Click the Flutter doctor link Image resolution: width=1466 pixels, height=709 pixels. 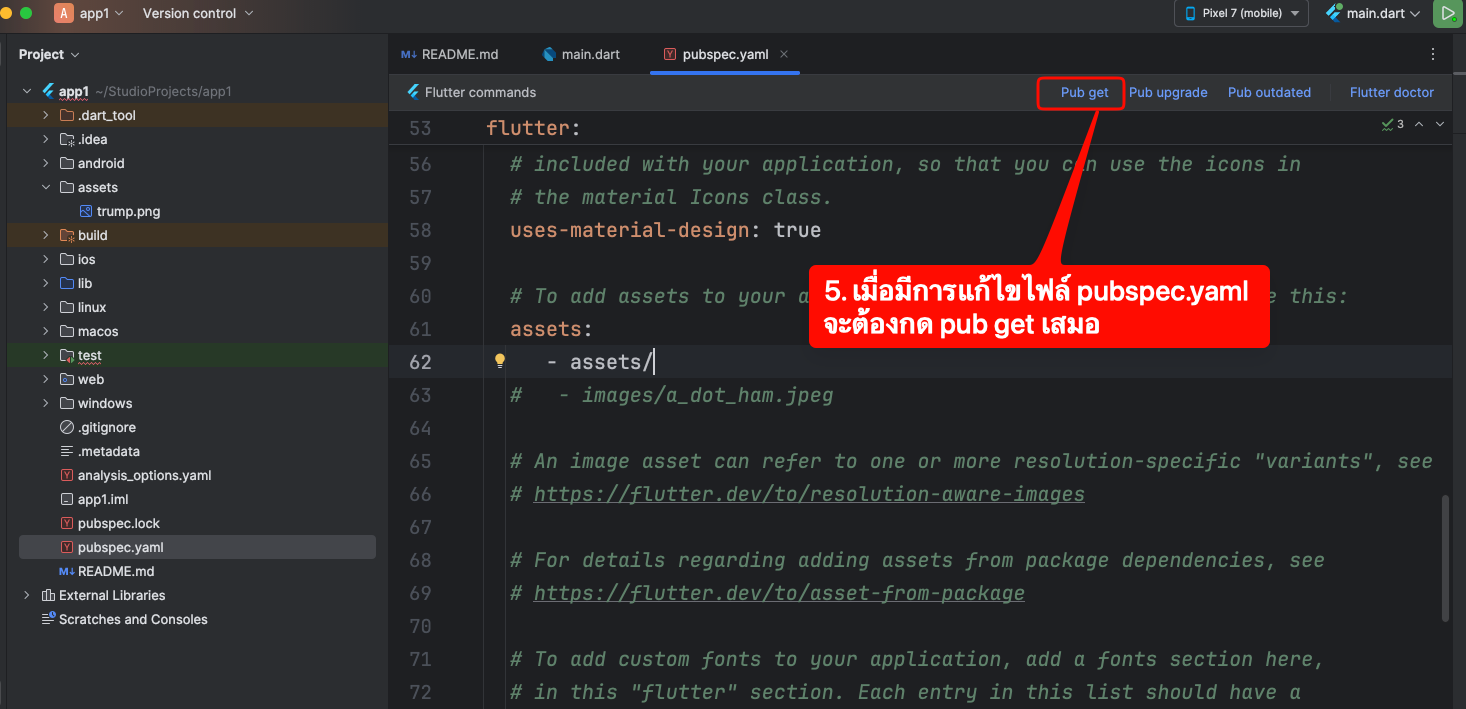tap(1391, 92)
